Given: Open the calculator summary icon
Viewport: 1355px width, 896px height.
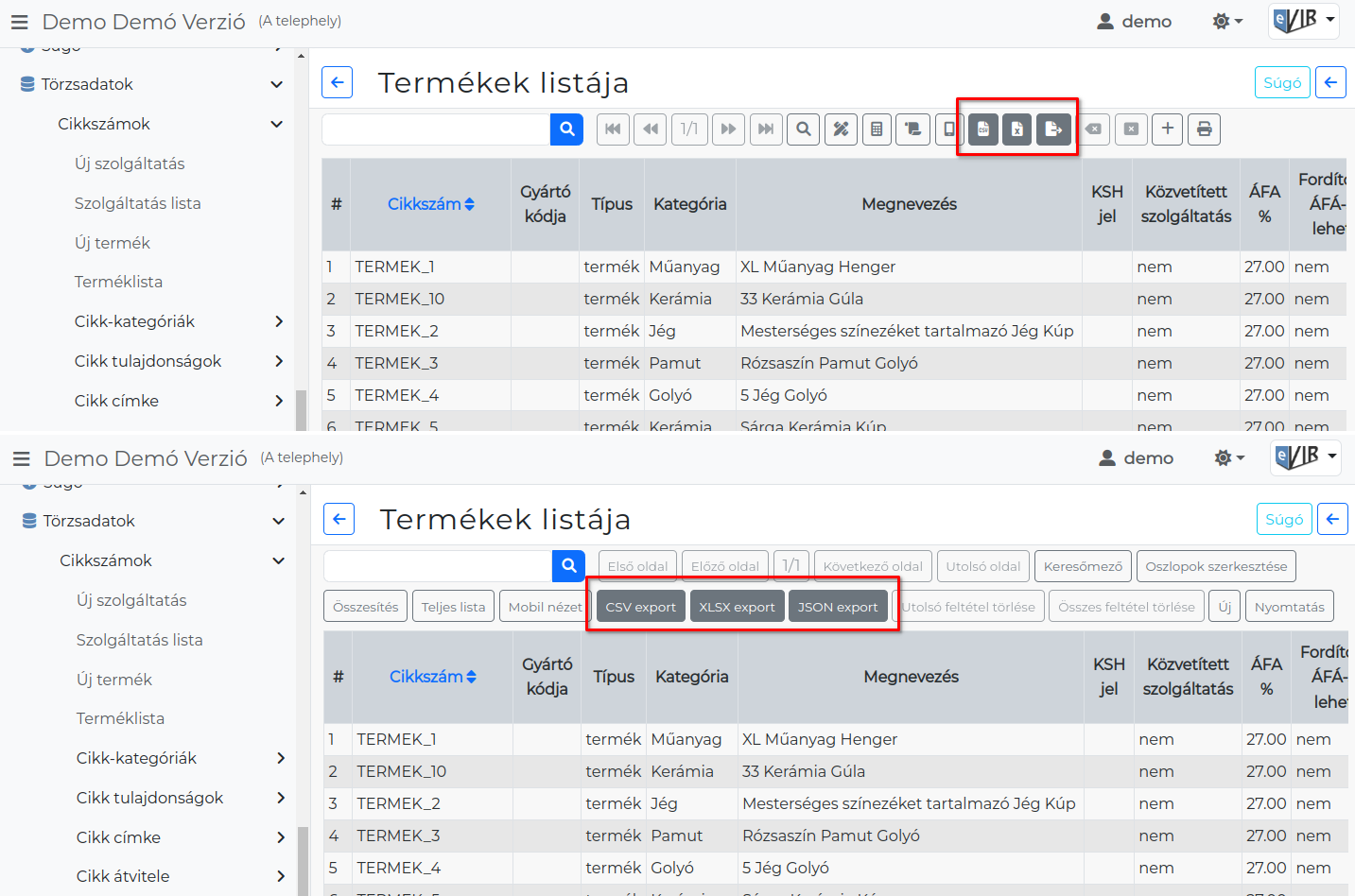Looking at the screenshot, I should (877, 129).
